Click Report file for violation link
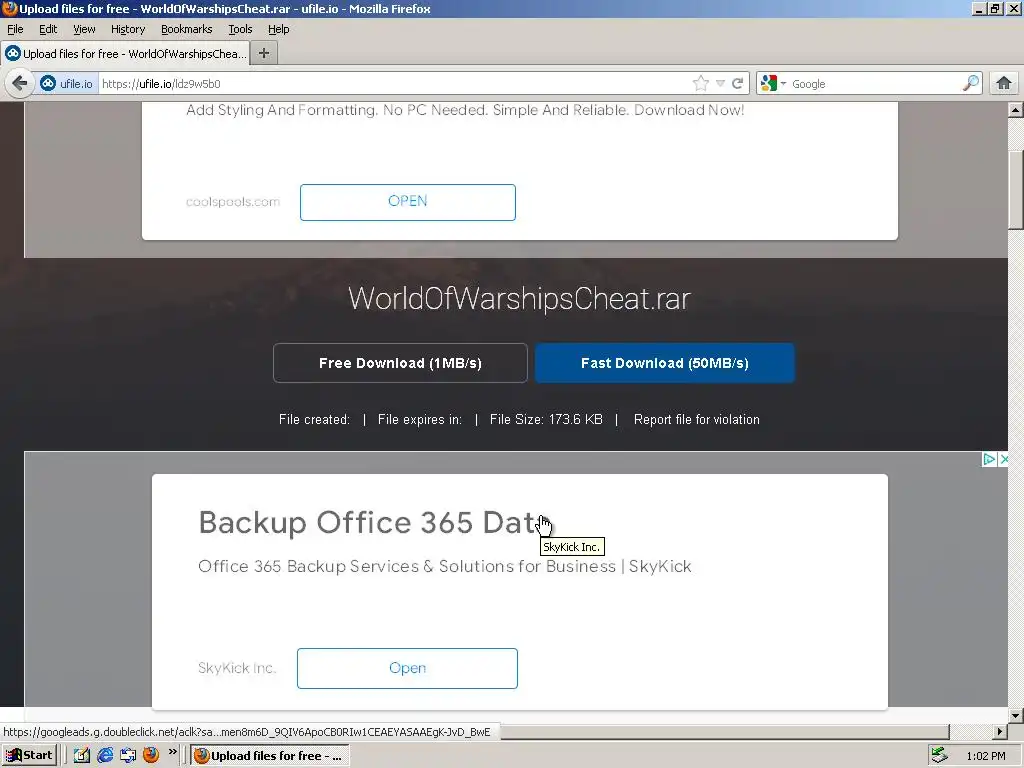This screenshot has width=1024, height=768. coord(697,419)
